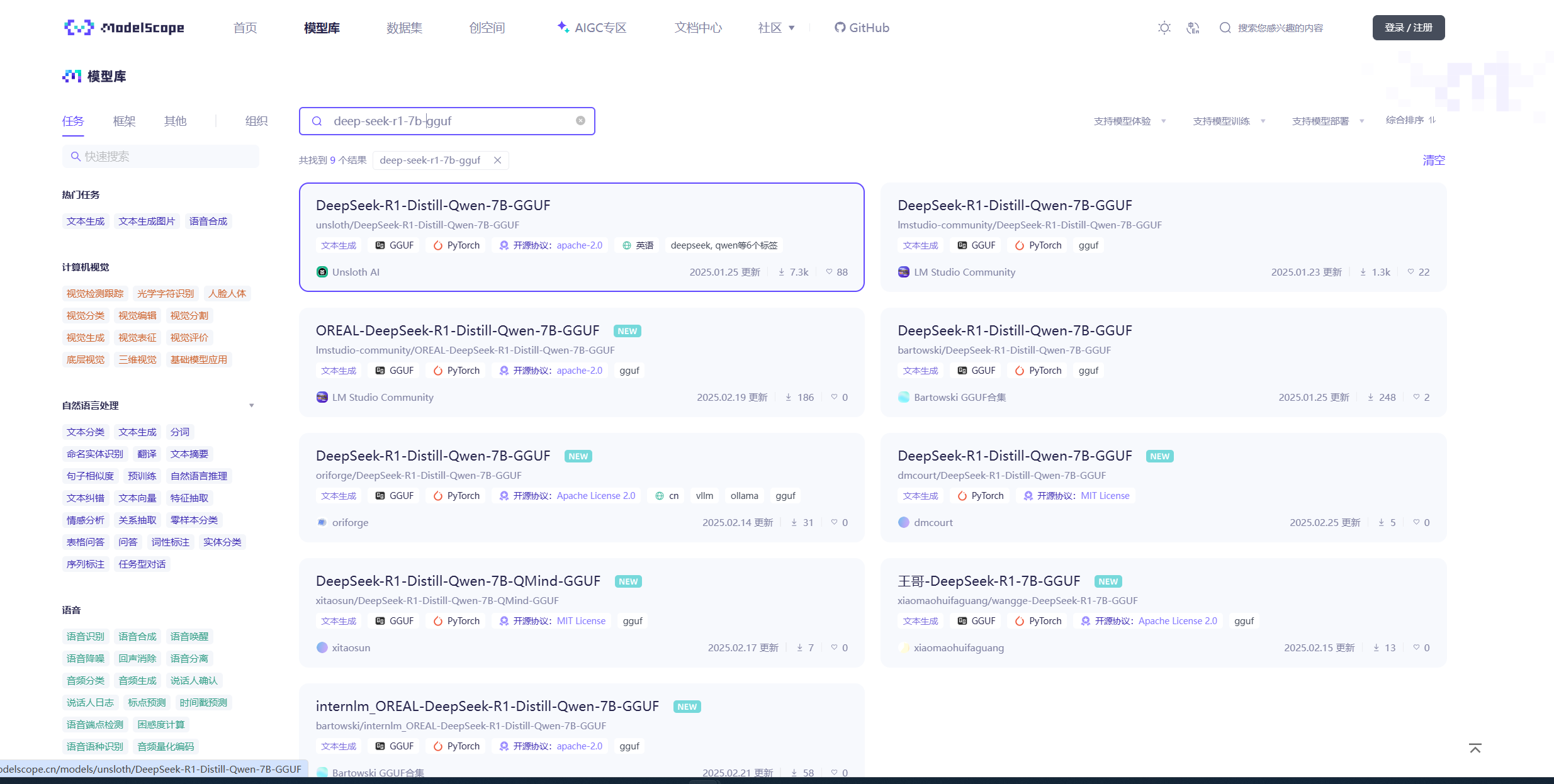Focus the top 搜索您感兴趣的内容 search field

coord(1280,28)
